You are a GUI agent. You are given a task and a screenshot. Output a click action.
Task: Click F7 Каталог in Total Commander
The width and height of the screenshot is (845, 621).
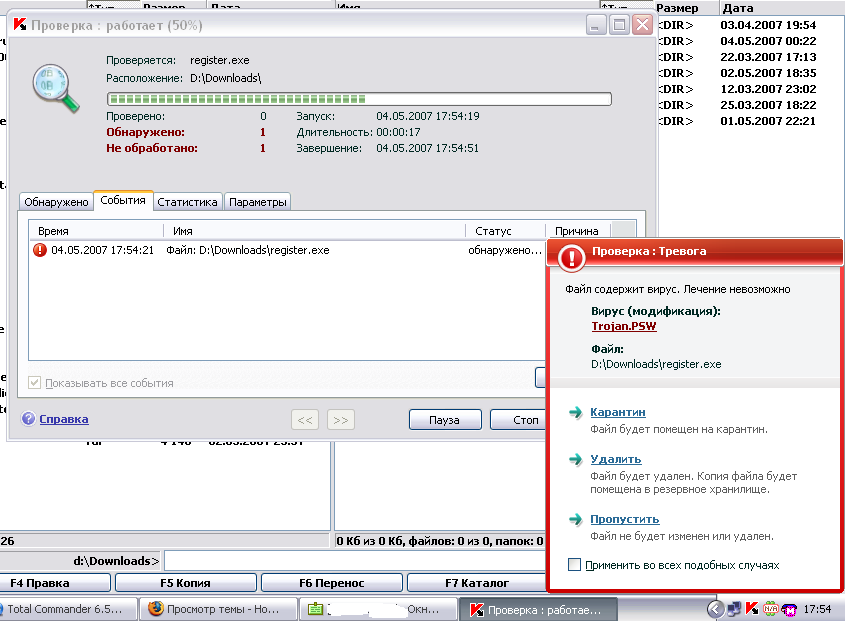click(x=476, y=583)
